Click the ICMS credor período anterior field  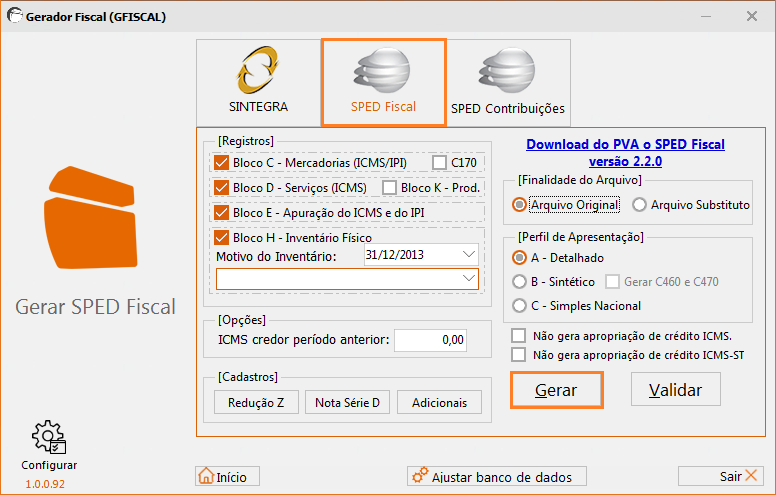(x=430, y=340)
